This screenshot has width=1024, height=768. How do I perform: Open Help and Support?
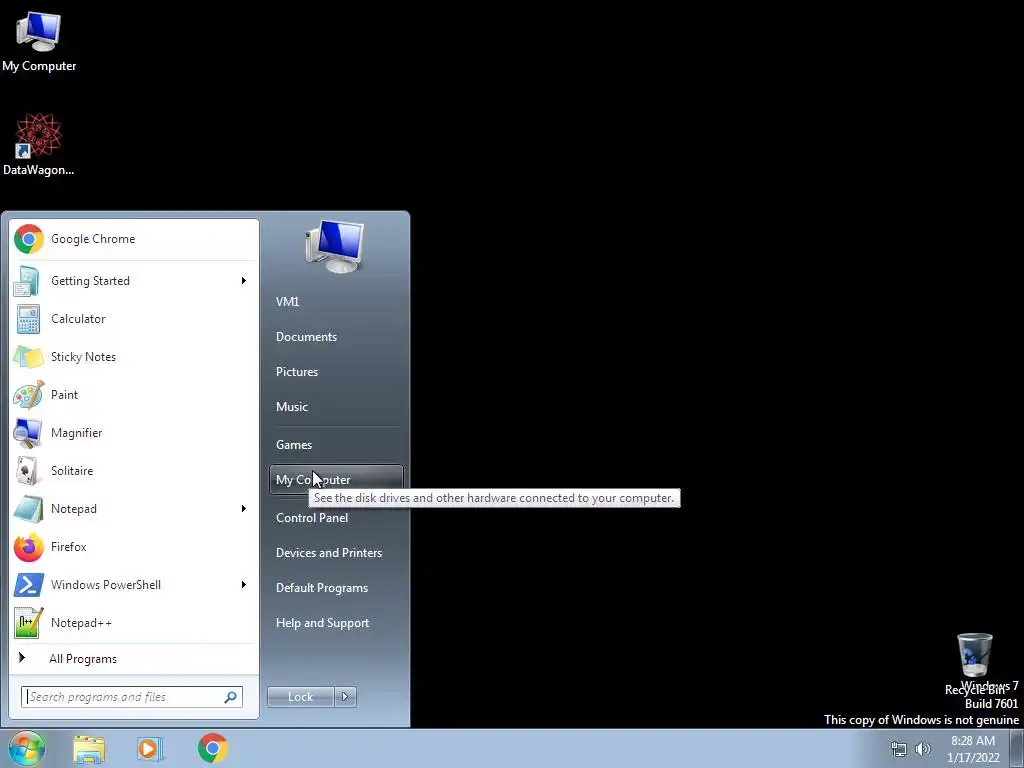[336, 623]
